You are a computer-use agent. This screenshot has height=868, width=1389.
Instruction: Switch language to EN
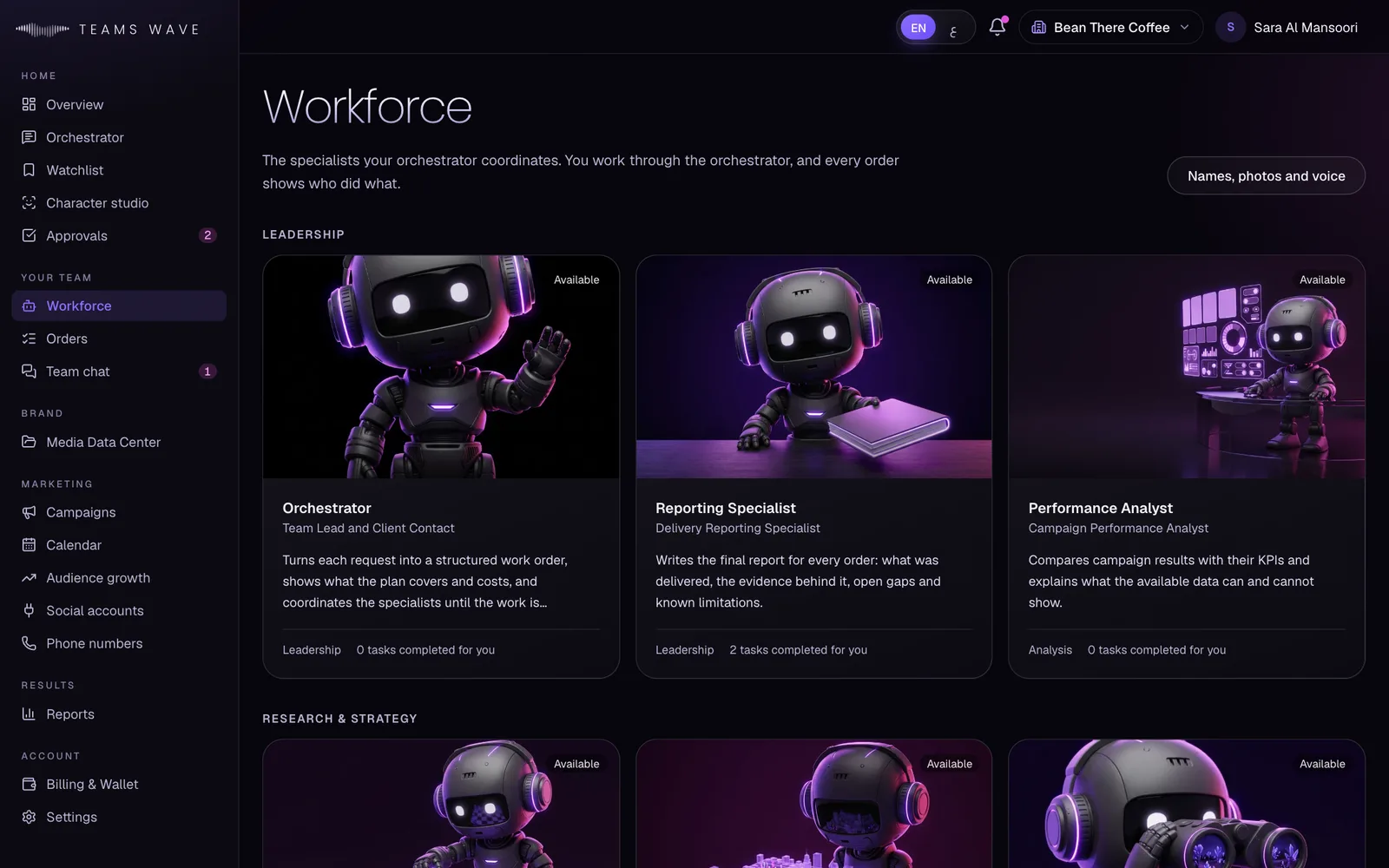918,28
